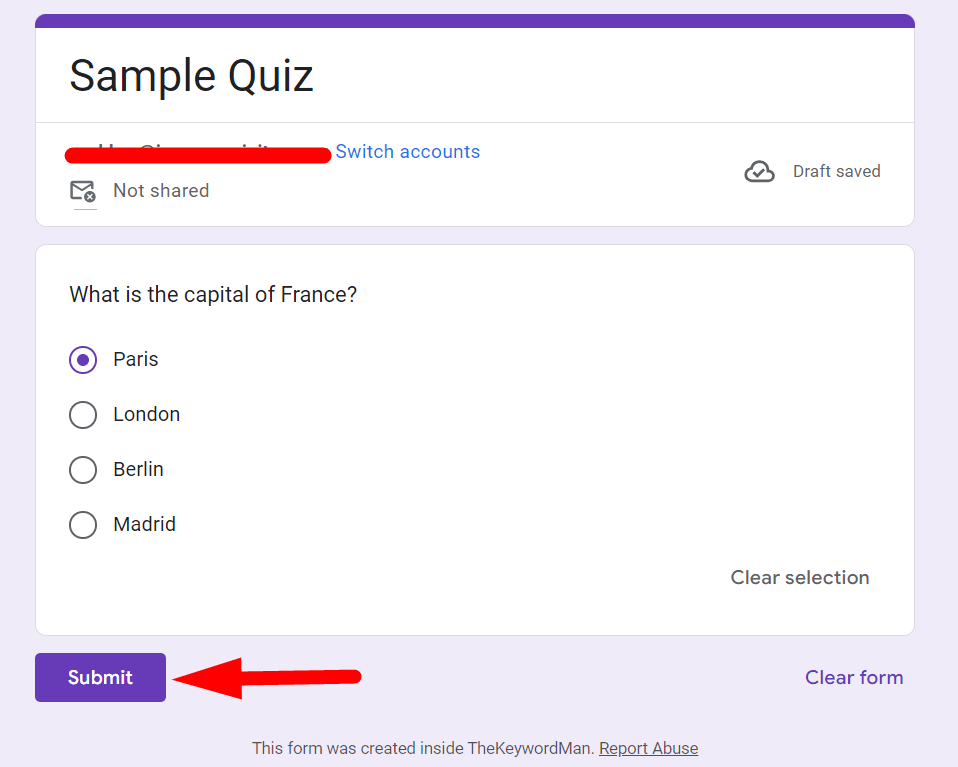This screenshot has width=958, height=767.
Task: Report Abuse on this form
Action: 647,748
